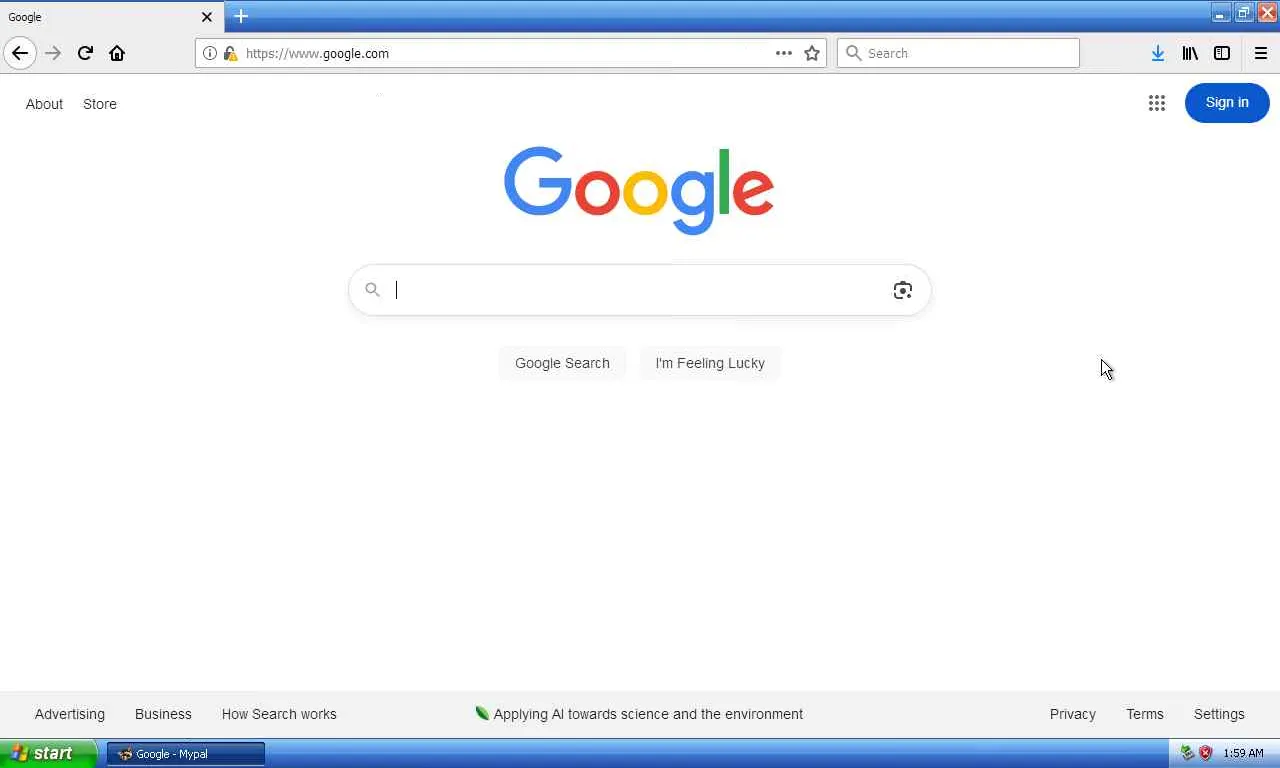Open the Privacy link
1280x768 pixels.
(1073, 714)
